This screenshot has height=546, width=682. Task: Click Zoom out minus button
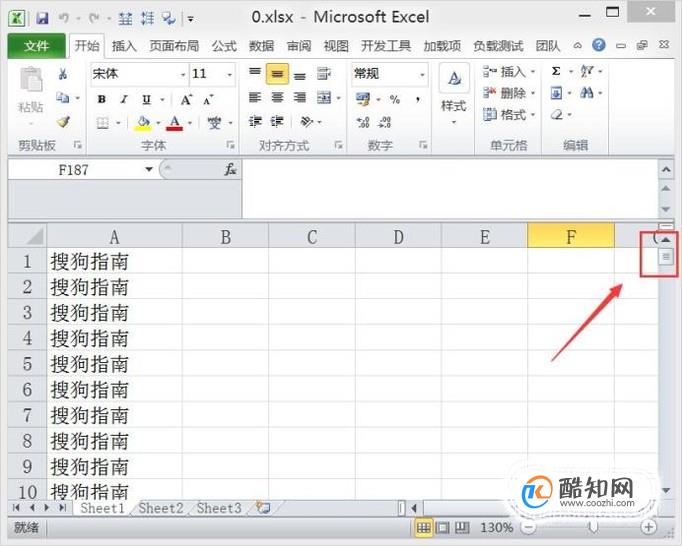click(x=528, y=528)
